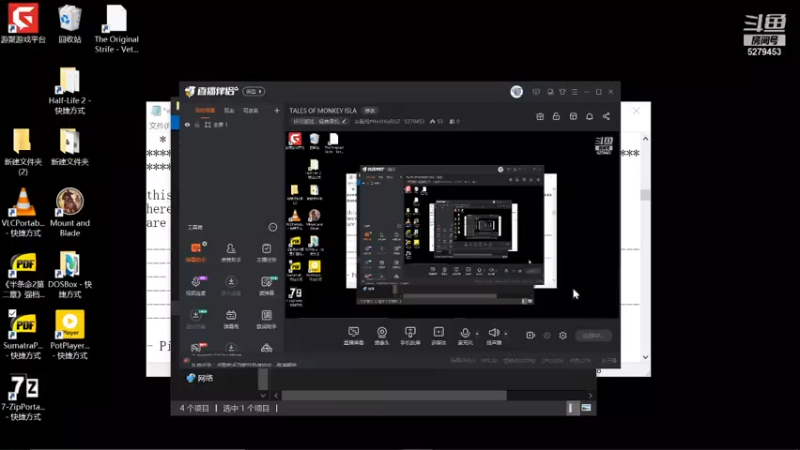Toggle the speaker in bottom toolbar
Viewport: 800px width, 450px height.
coord(493,335)
